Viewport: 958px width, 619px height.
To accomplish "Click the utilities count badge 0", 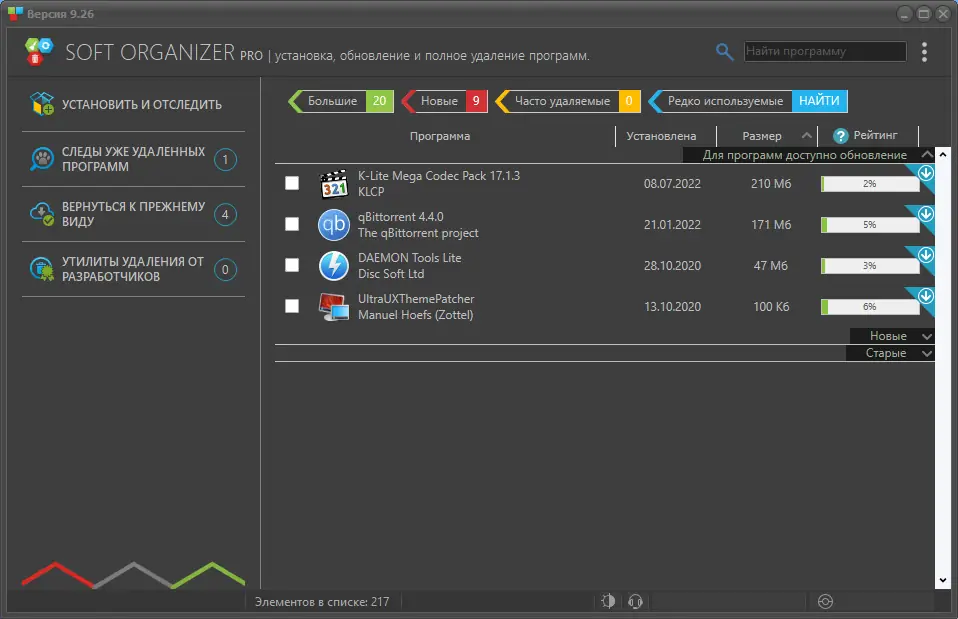I will (x=225, y=269).
